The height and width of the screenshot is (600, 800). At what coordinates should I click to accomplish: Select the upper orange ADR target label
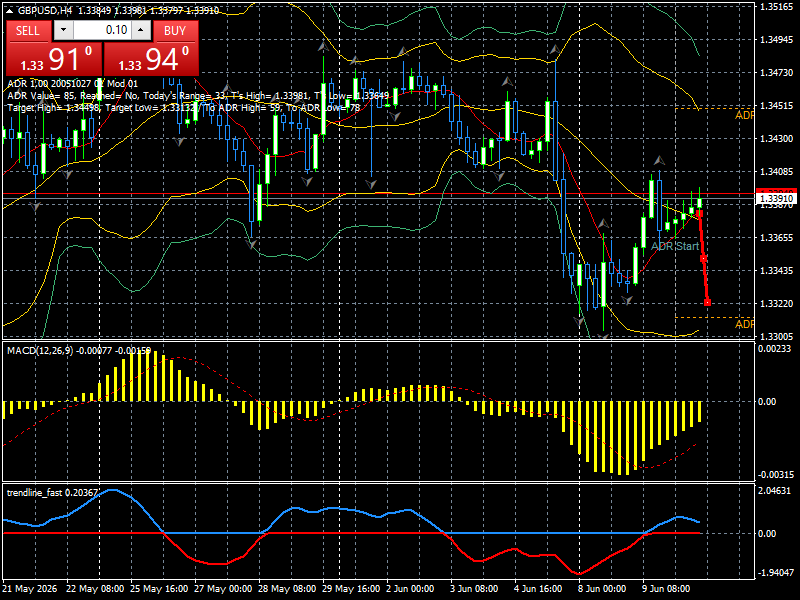tap(744, 116)
